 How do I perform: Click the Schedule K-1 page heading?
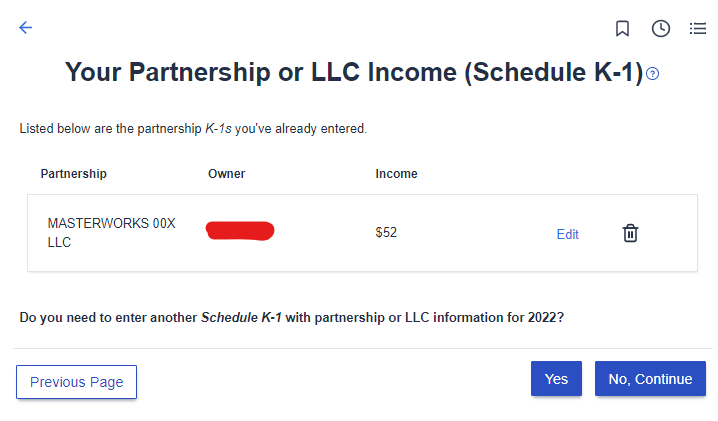point(353,72)
